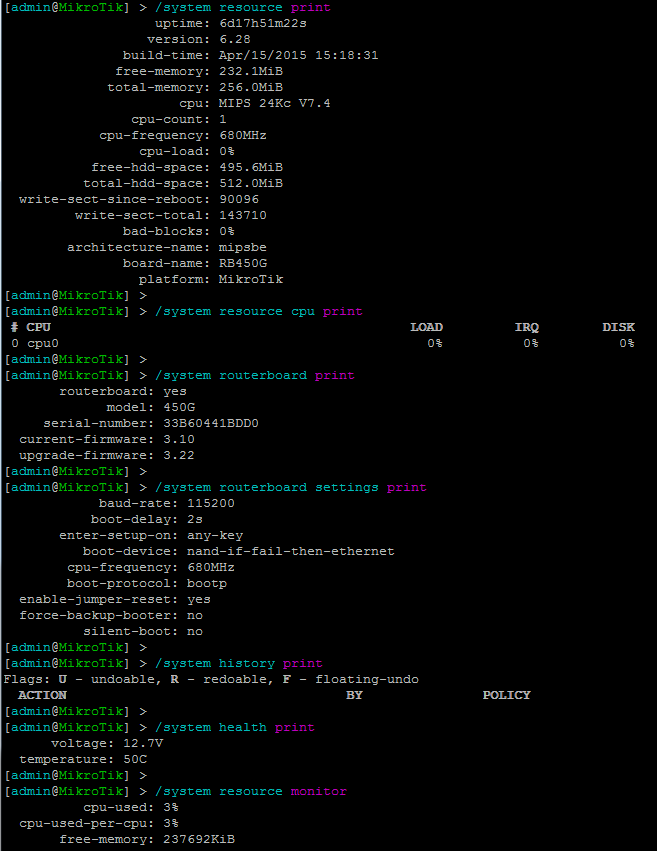Click the IRQ column header
The height and width of the screenshot is (851, 657).
526,327
